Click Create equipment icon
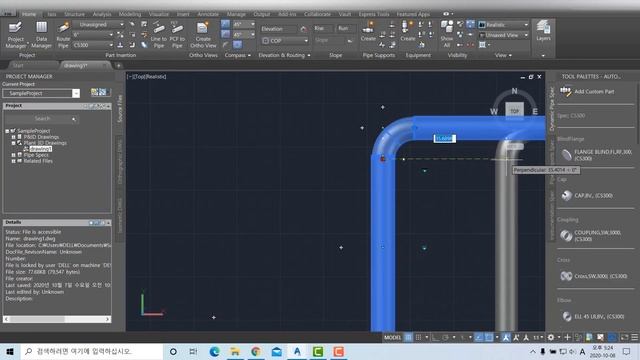640x360 pixels. [407, 31]
